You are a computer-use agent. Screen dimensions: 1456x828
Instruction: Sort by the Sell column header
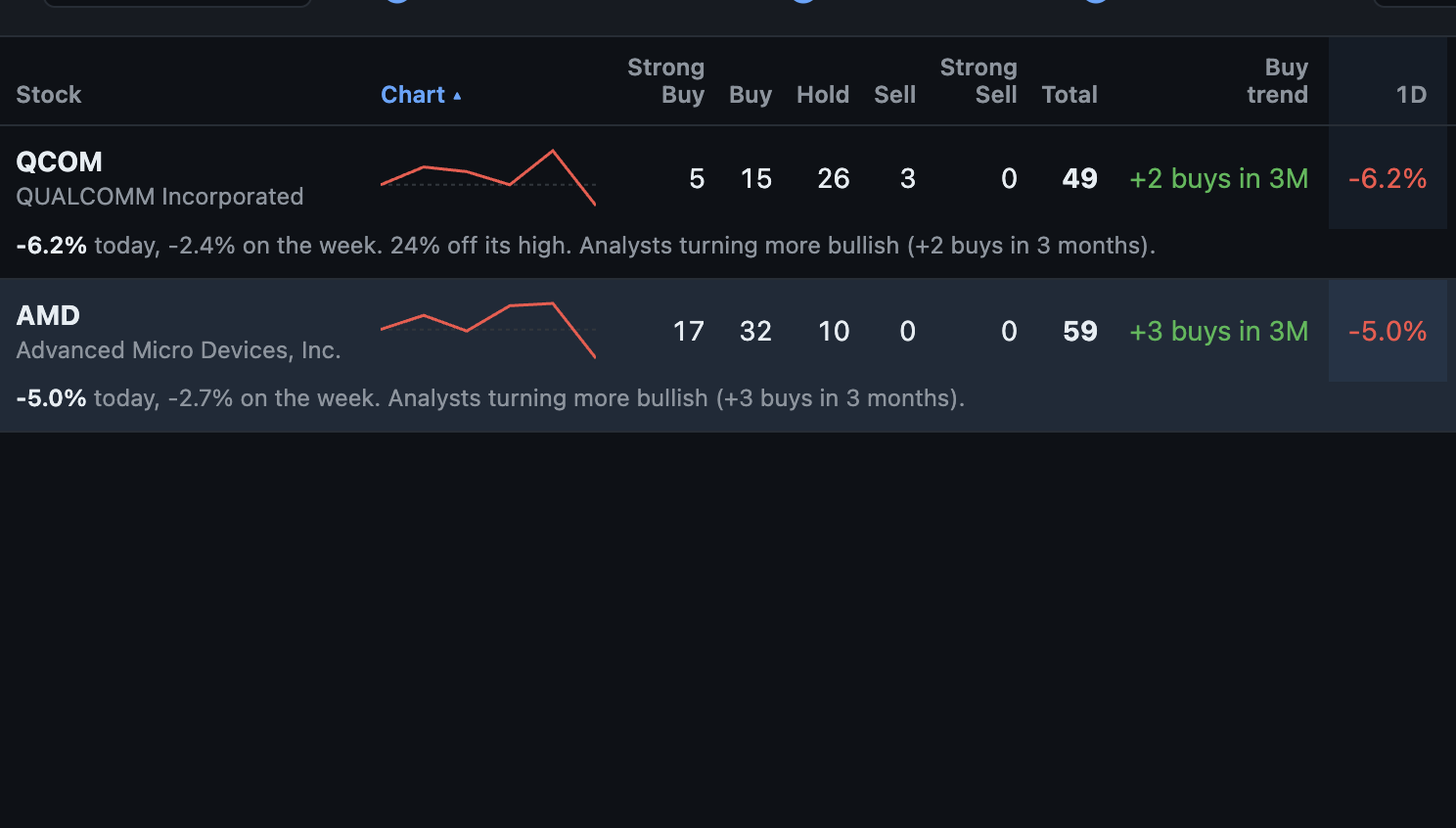pos(895,95)
